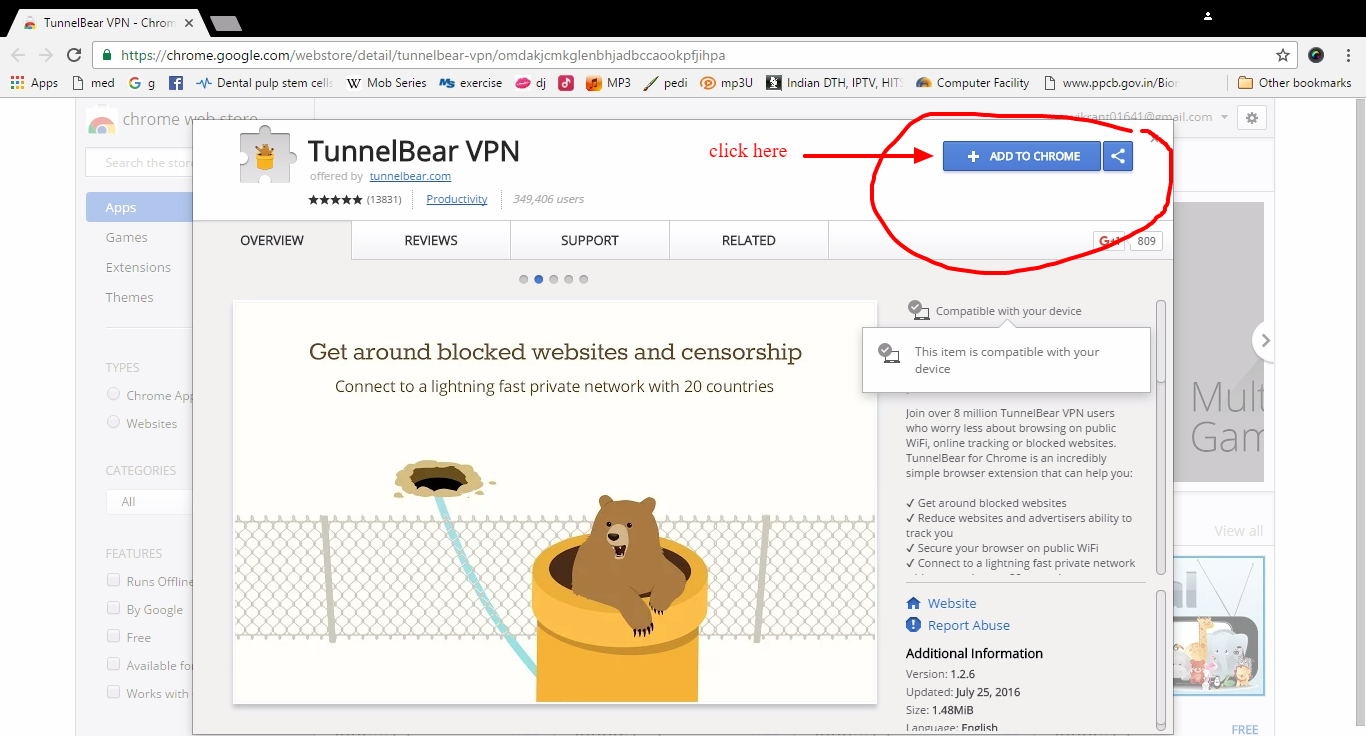Open the 'med' bookmark
Image resolution: width=1366 pixels, height=736 pixels.
pos(94,83)
